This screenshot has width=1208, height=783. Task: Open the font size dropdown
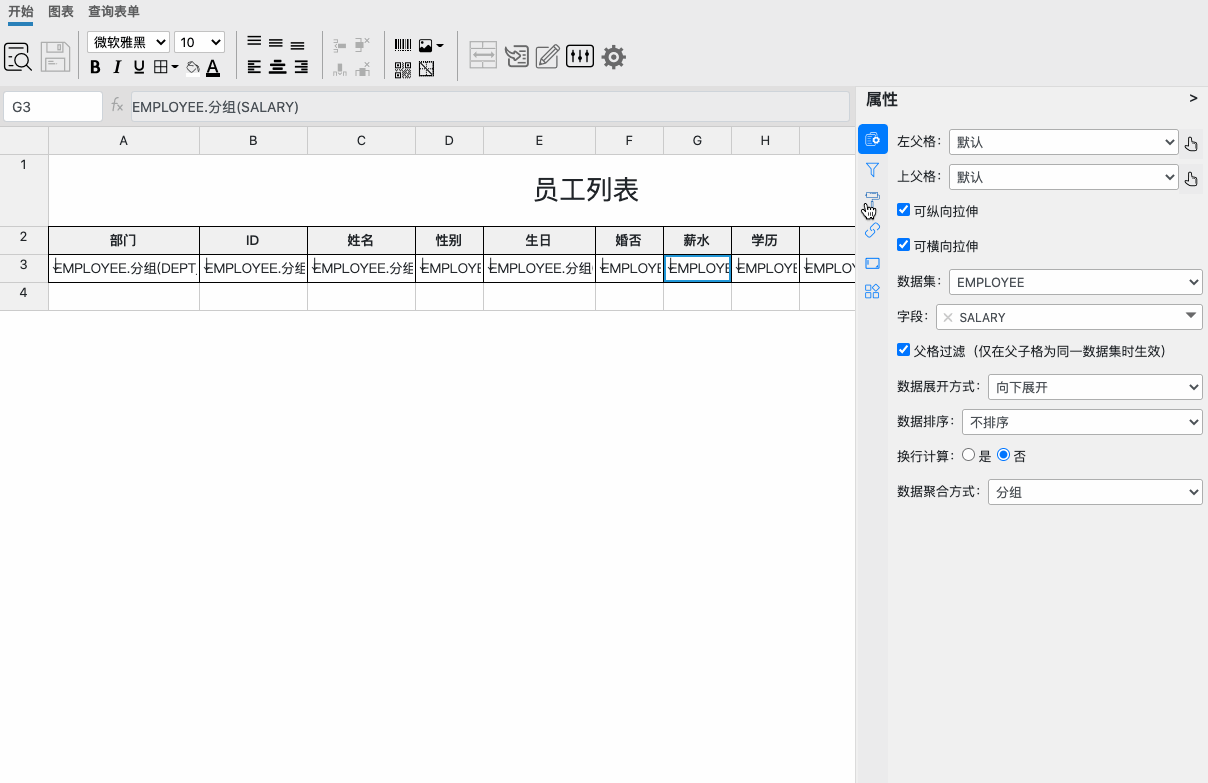click(199, 42)
